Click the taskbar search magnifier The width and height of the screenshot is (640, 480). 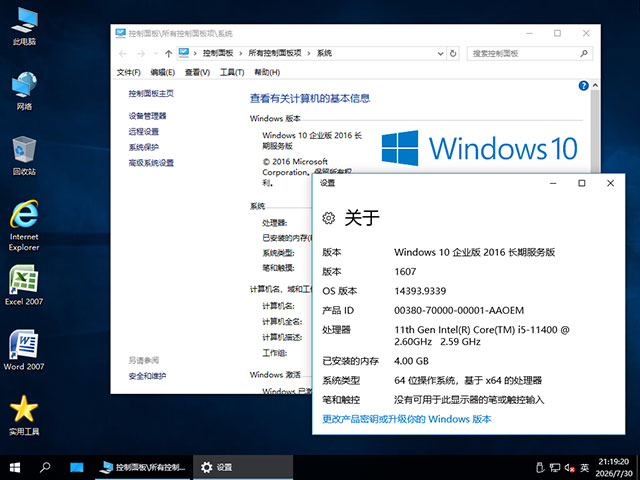[45, 467]
